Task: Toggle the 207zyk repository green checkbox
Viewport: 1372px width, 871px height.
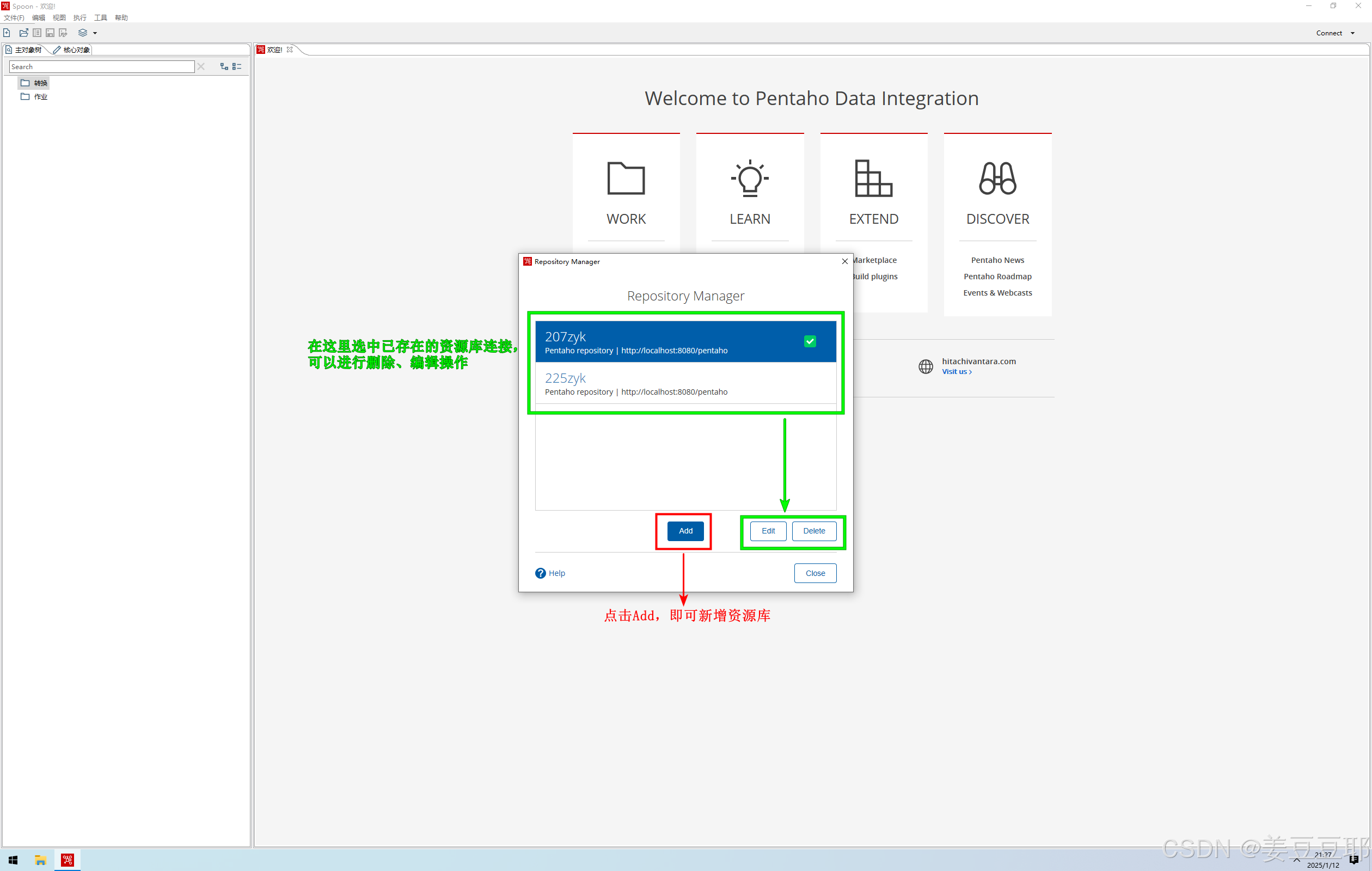Action: (x=810, y=341)
